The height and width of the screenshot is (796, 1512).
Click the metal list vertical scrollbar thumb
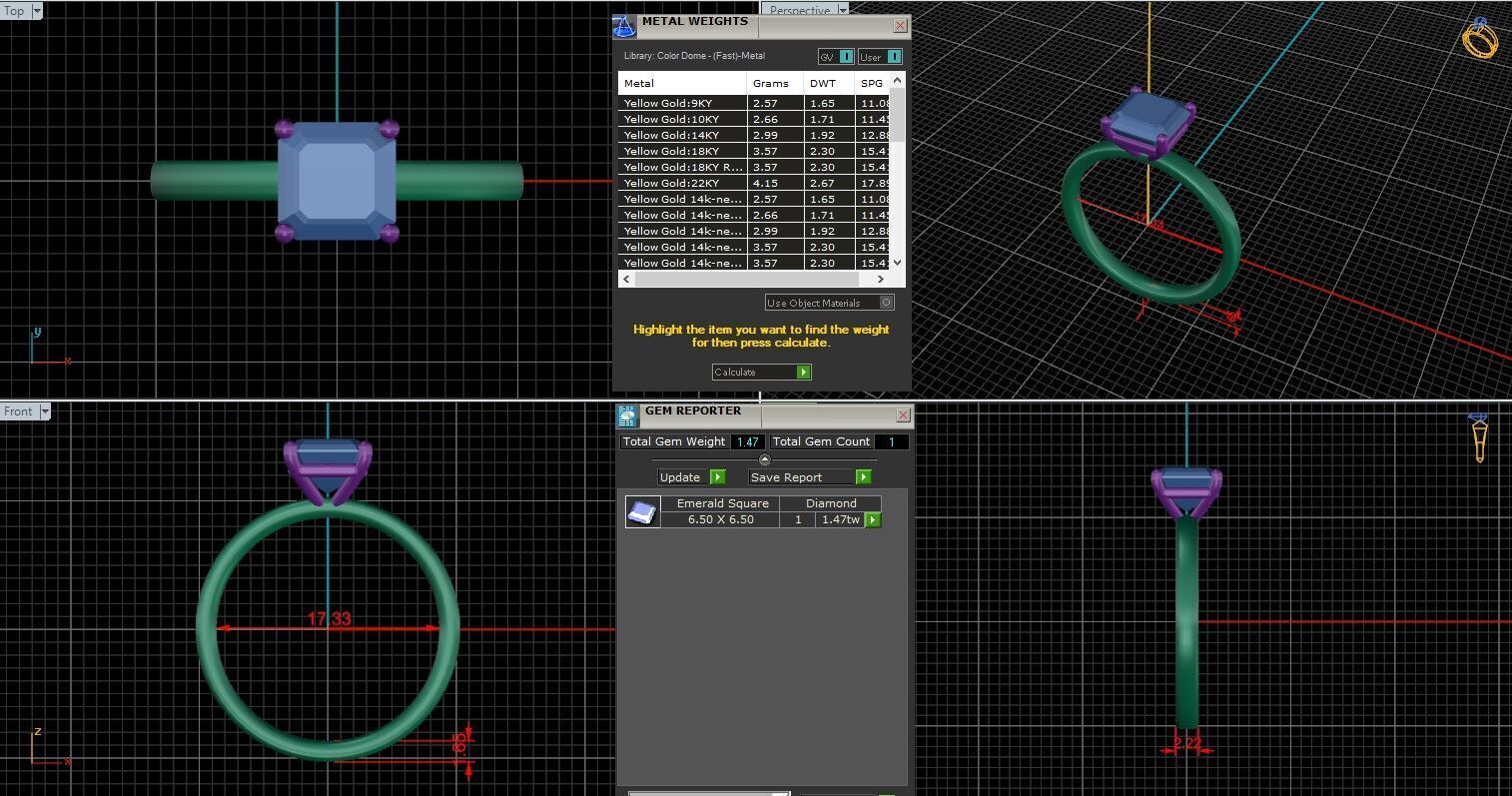[x=897, y=115]
